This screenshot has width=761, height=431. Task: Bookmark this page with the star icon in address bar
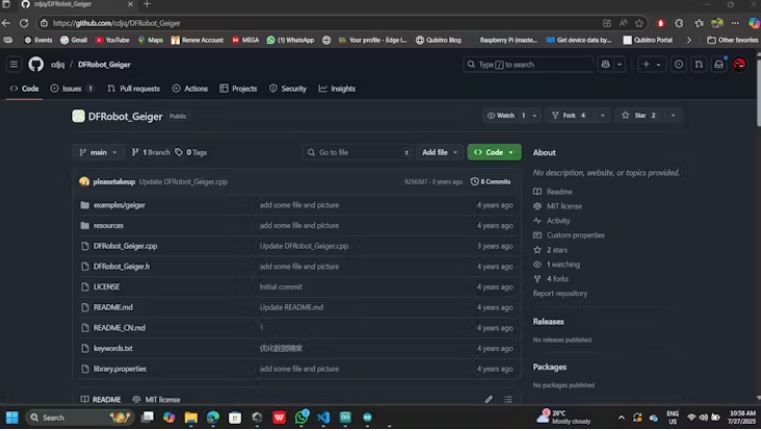click(x=639, y=23)
